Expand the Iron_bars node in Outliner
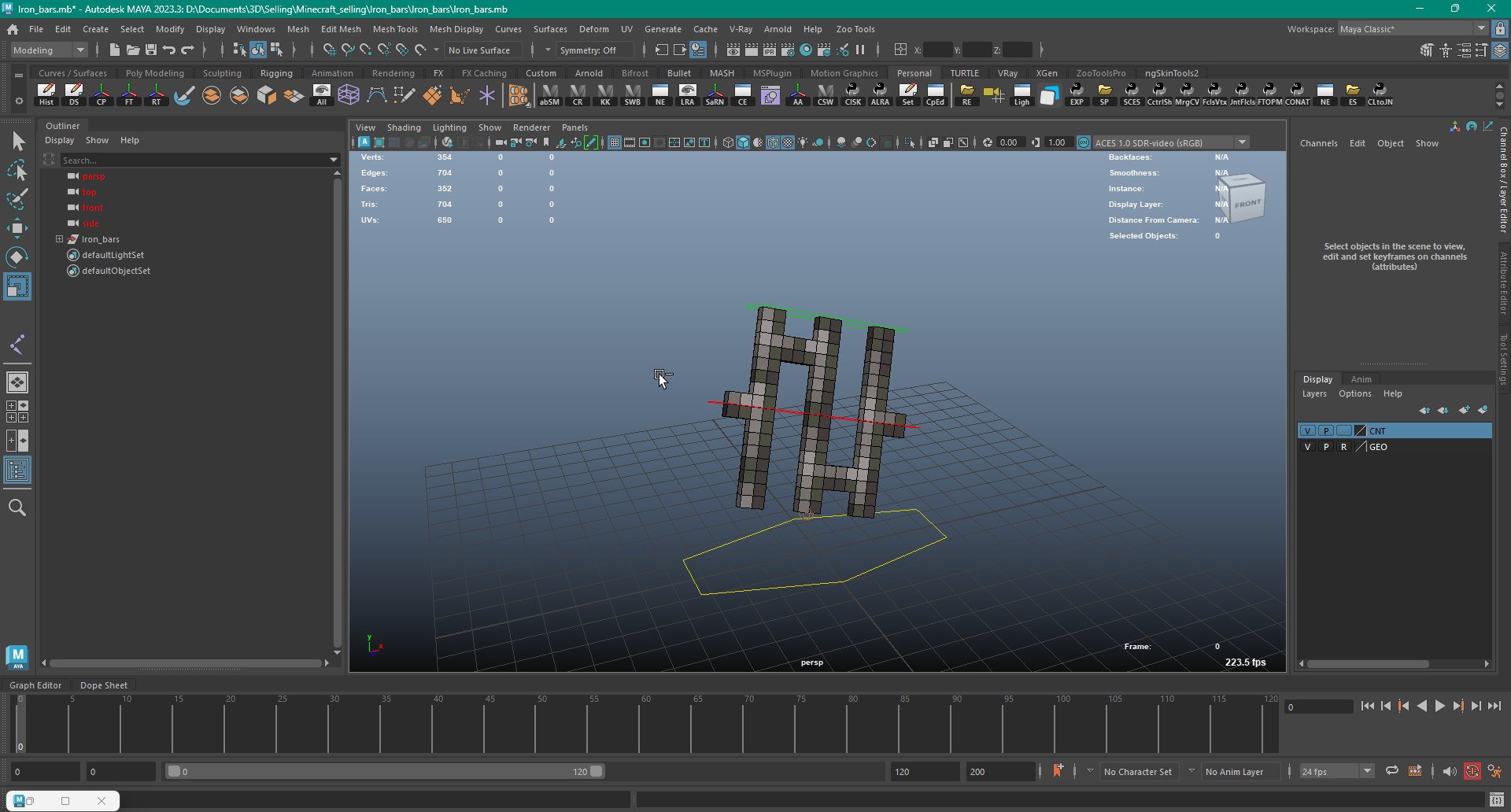This screenshot has height=812, width=1511. click(59, 239)
